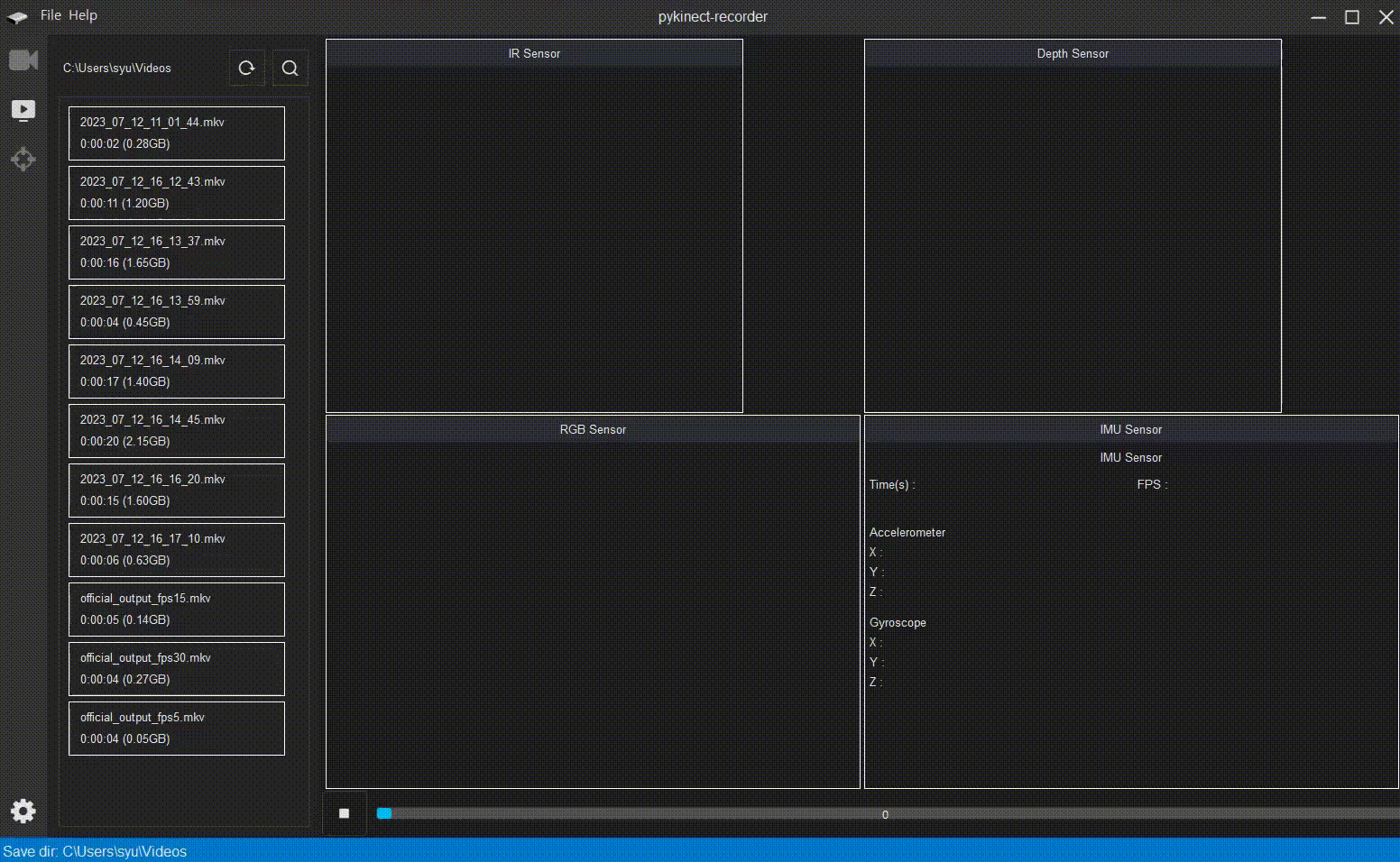Screen dimensions: 1400x862
Task: Open the crosshair viewer icon in sidebar
Action: [23, 160]
